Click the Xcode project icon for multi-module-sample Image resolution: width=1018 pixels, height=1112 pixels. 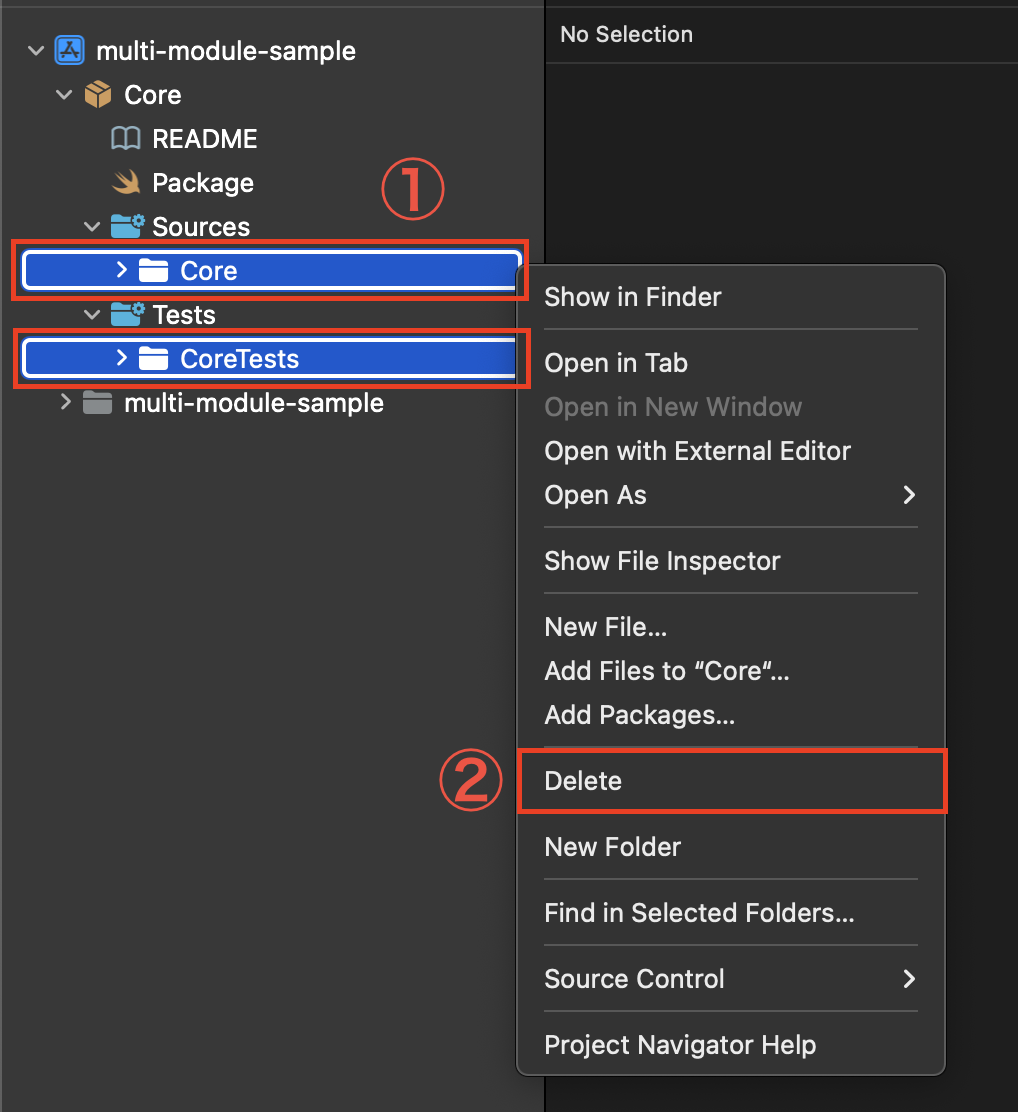(x=70, y=50)
